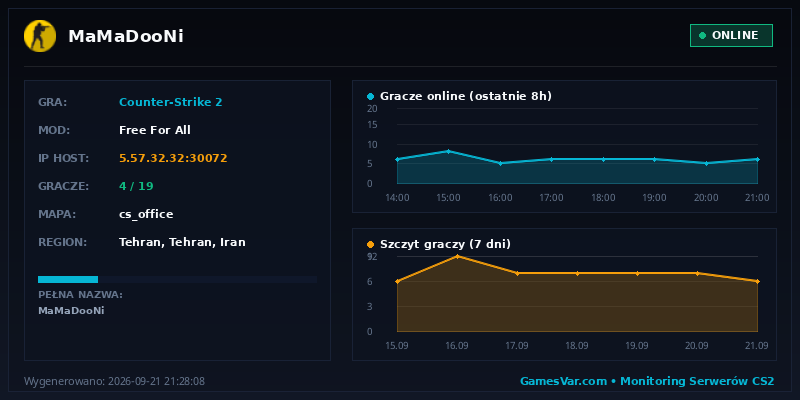Click the GRACZE: label
800x400 pixels.
[63, 186]
